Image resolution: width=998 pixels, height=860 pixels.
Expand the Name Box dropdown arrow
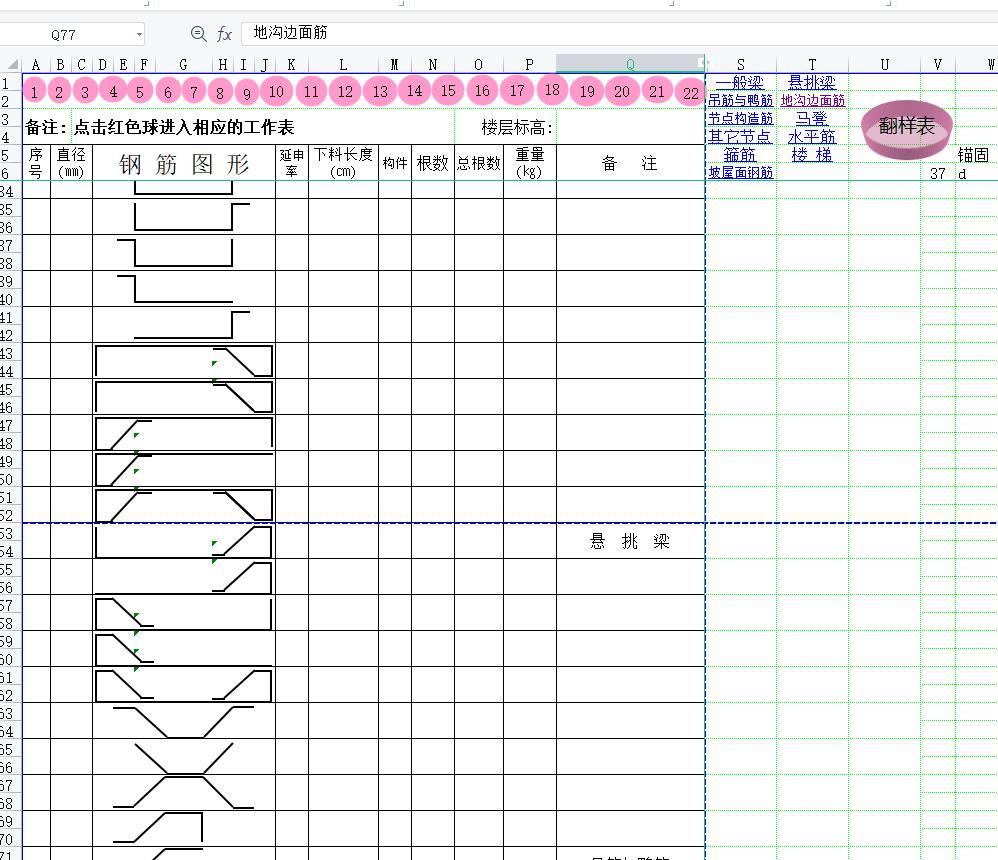138,35
